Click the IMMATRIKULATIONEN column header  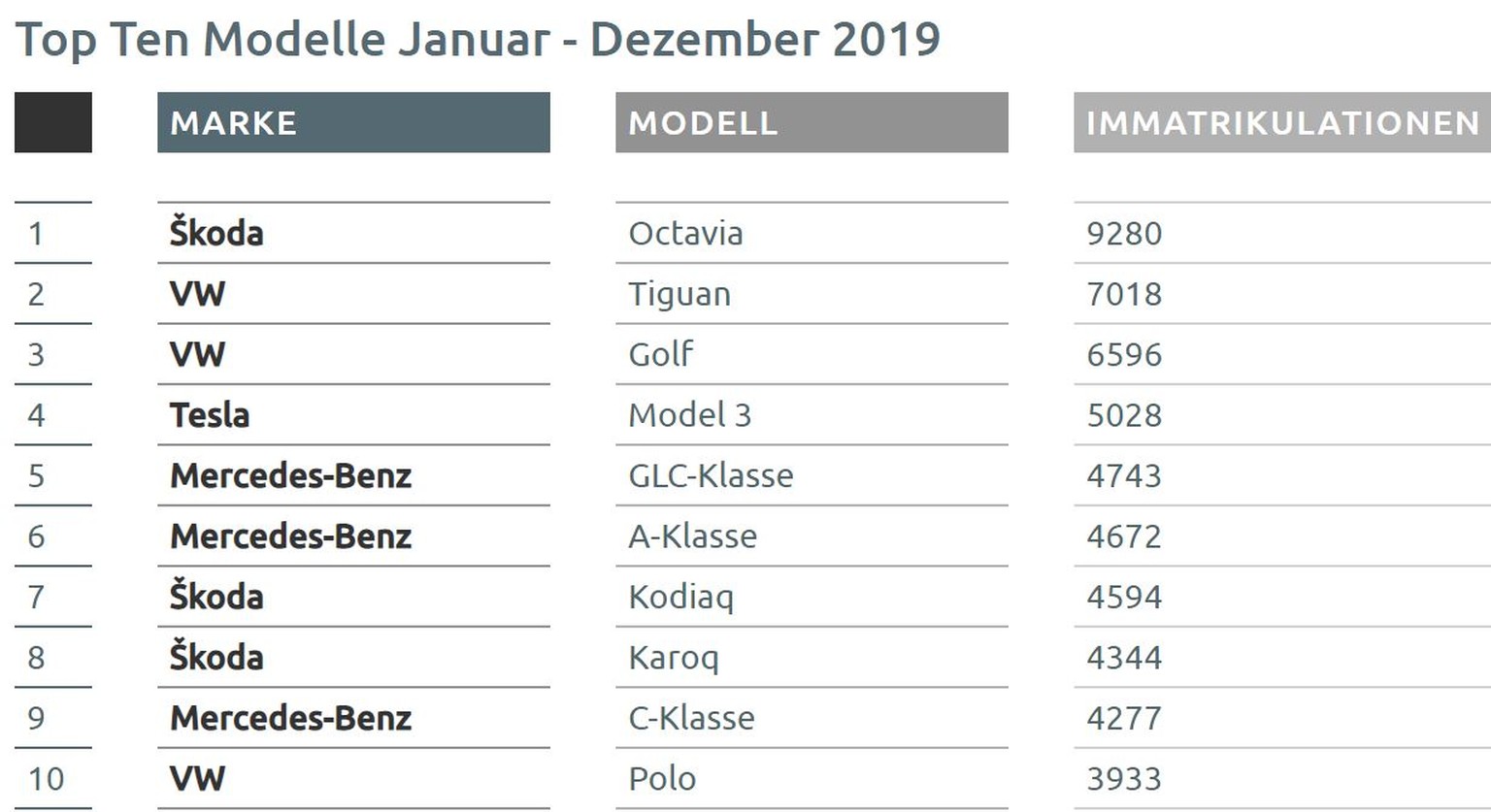[1281, 123]
